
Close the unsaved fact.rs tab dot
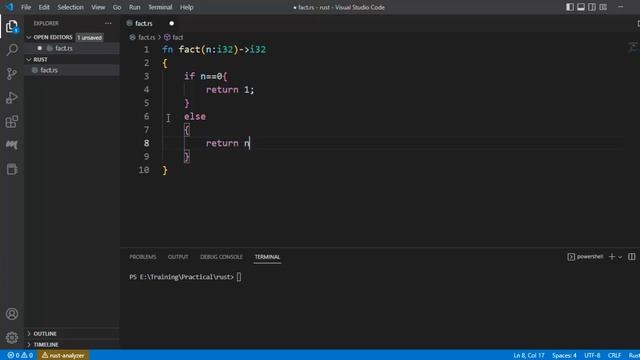pyautogui.click(x=171, y=23)
